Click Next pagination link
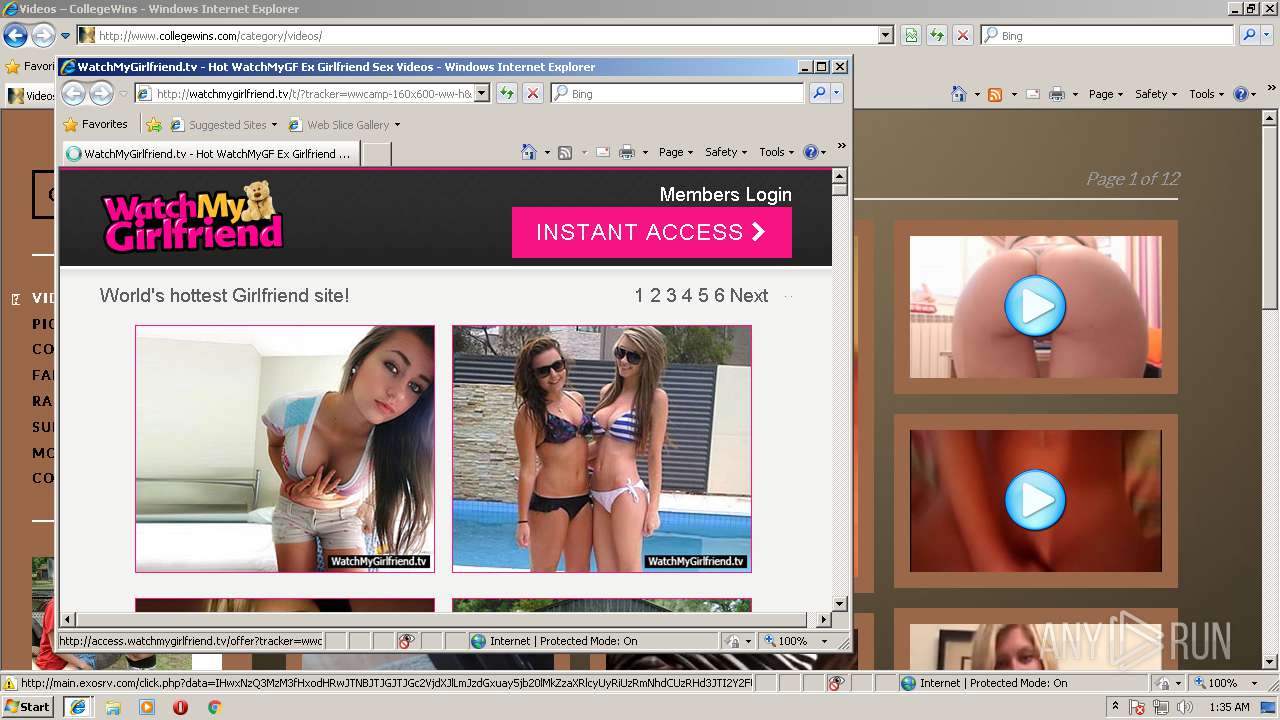 tap(749, 295)
